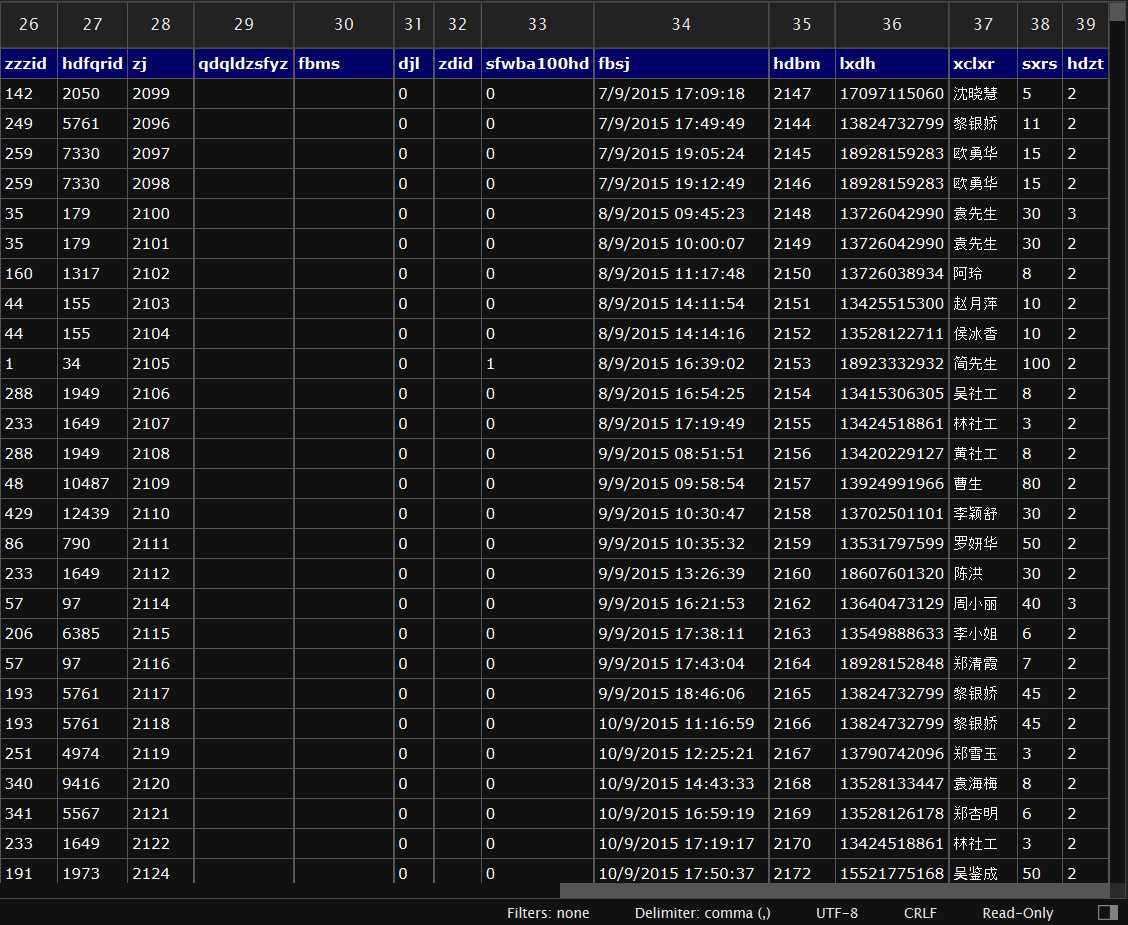
Task: Toggle the Read-Only status indicator
Action: tap(1017, 913)
